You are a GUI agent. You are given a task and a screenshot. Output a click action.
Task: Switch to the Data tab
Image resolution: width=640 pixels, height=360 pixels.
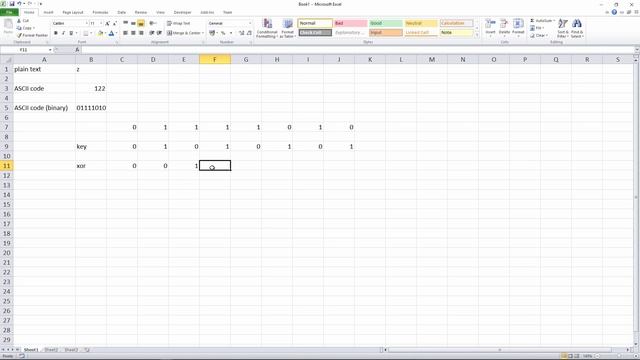[122, 12]
